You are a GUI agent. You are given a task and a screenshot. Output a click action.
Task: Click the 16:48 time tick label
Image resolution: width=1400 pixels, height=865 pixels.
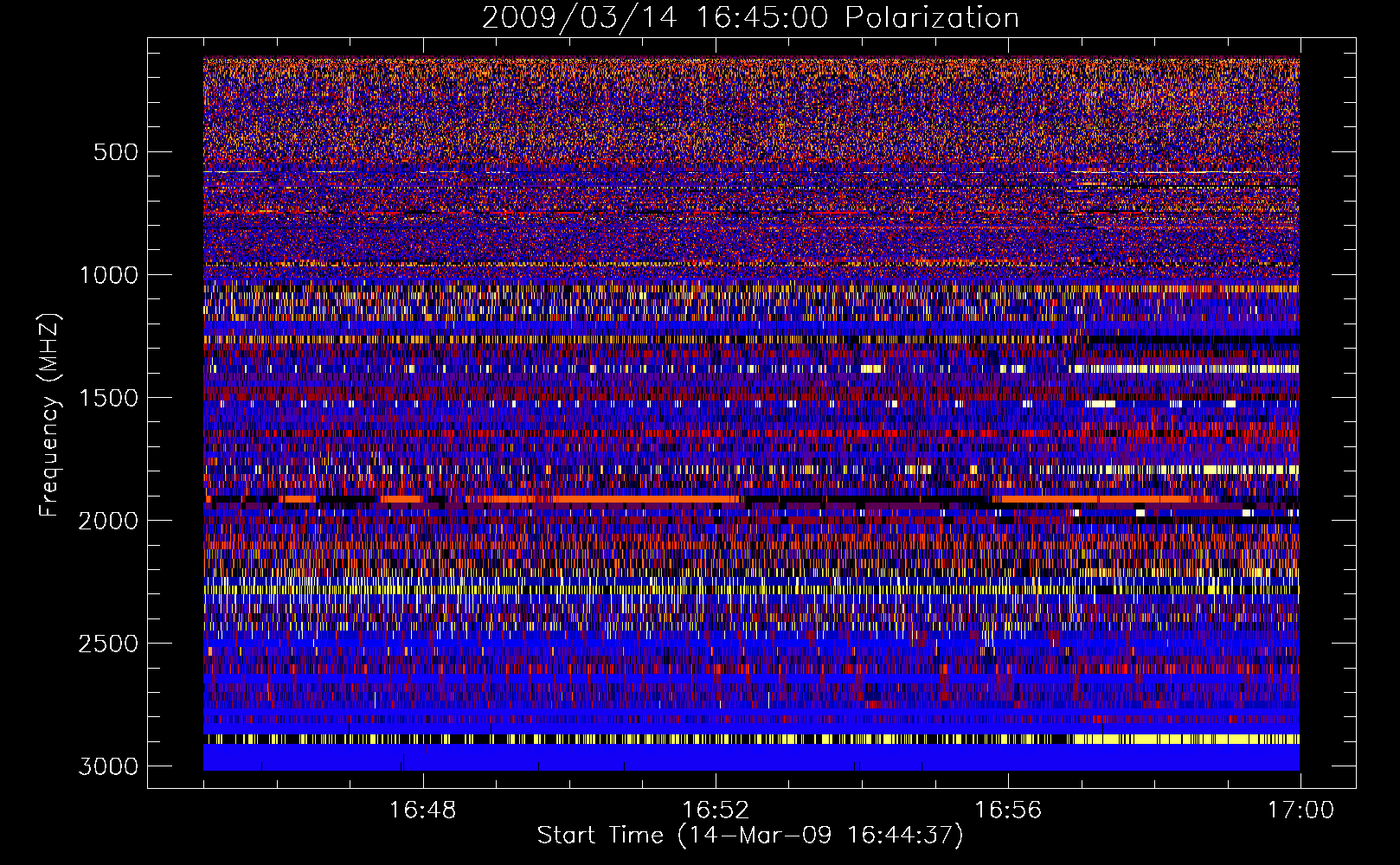(x=423, y=811)
